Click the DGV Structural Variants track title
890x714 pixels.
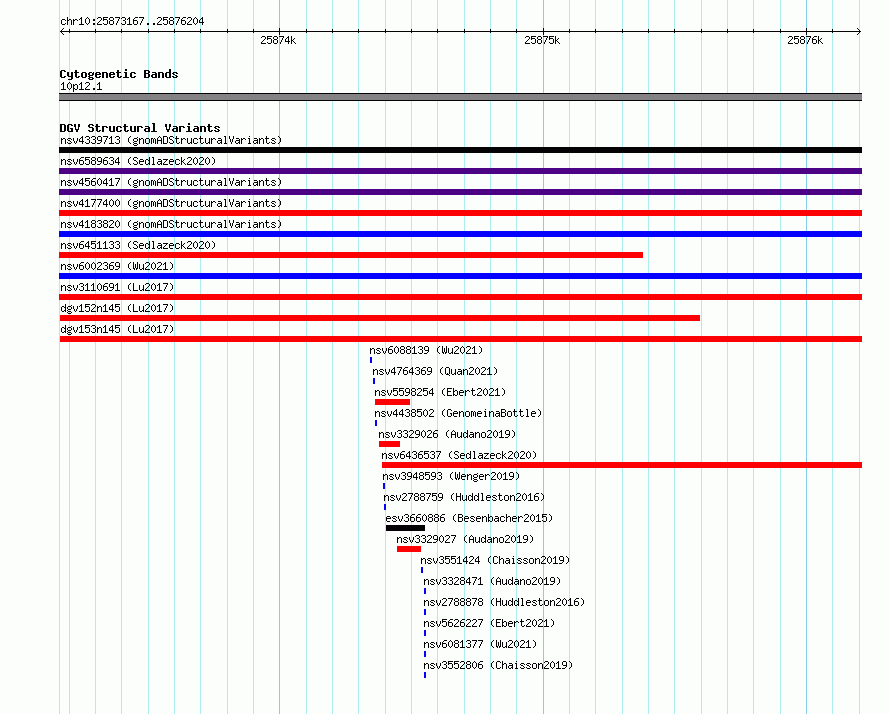coord(140,128)
